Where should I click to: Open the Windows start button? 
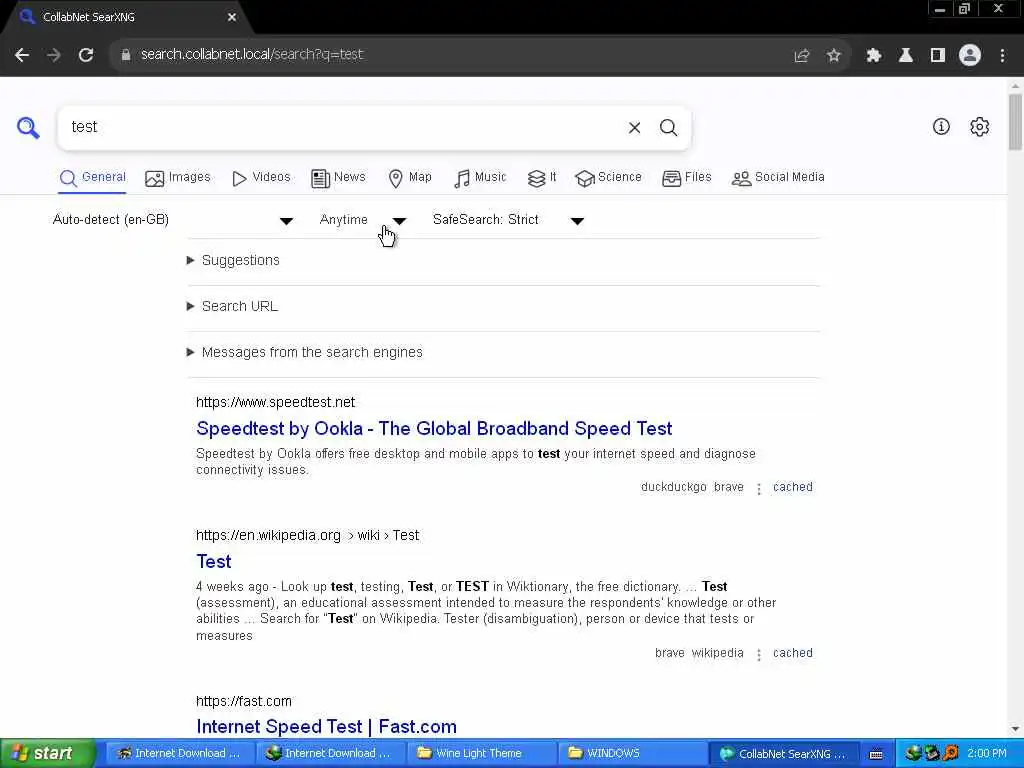47,754
